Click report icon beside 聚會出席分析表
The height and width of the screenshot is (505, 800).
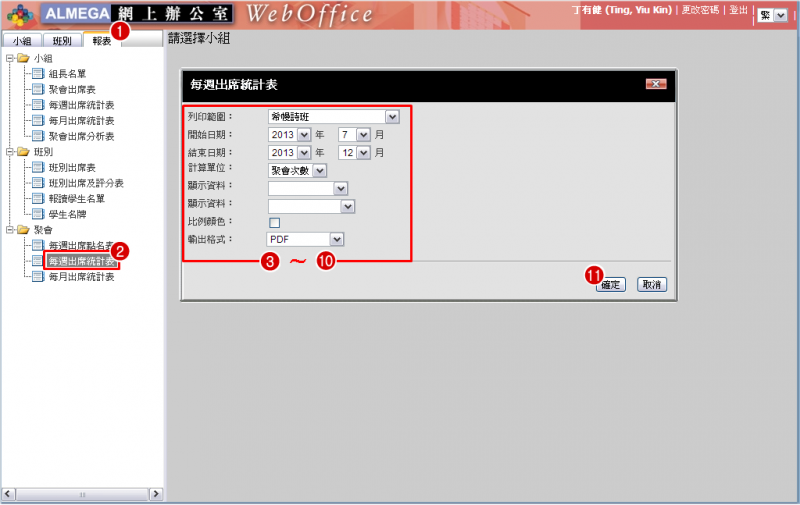tap(38, 136)
